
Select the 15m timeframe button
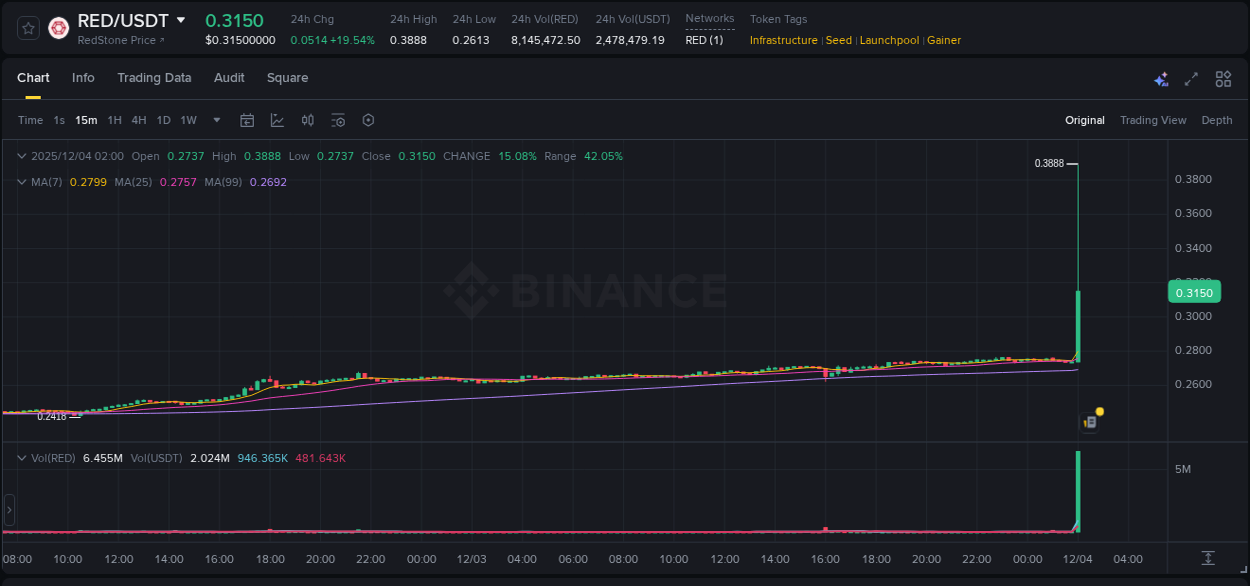point(86,120)
